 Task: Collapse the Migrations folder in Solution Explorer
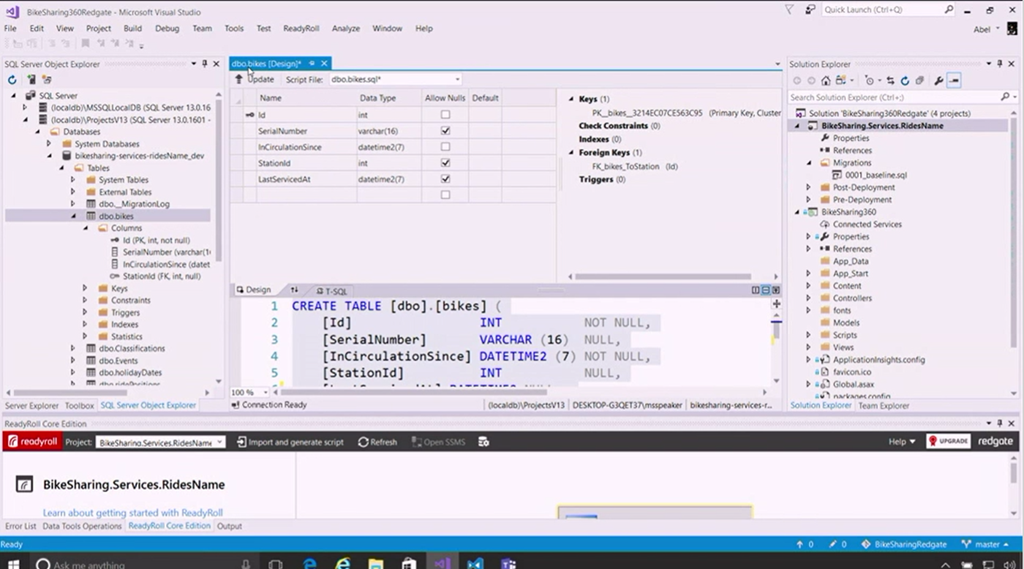coord(810,162)
